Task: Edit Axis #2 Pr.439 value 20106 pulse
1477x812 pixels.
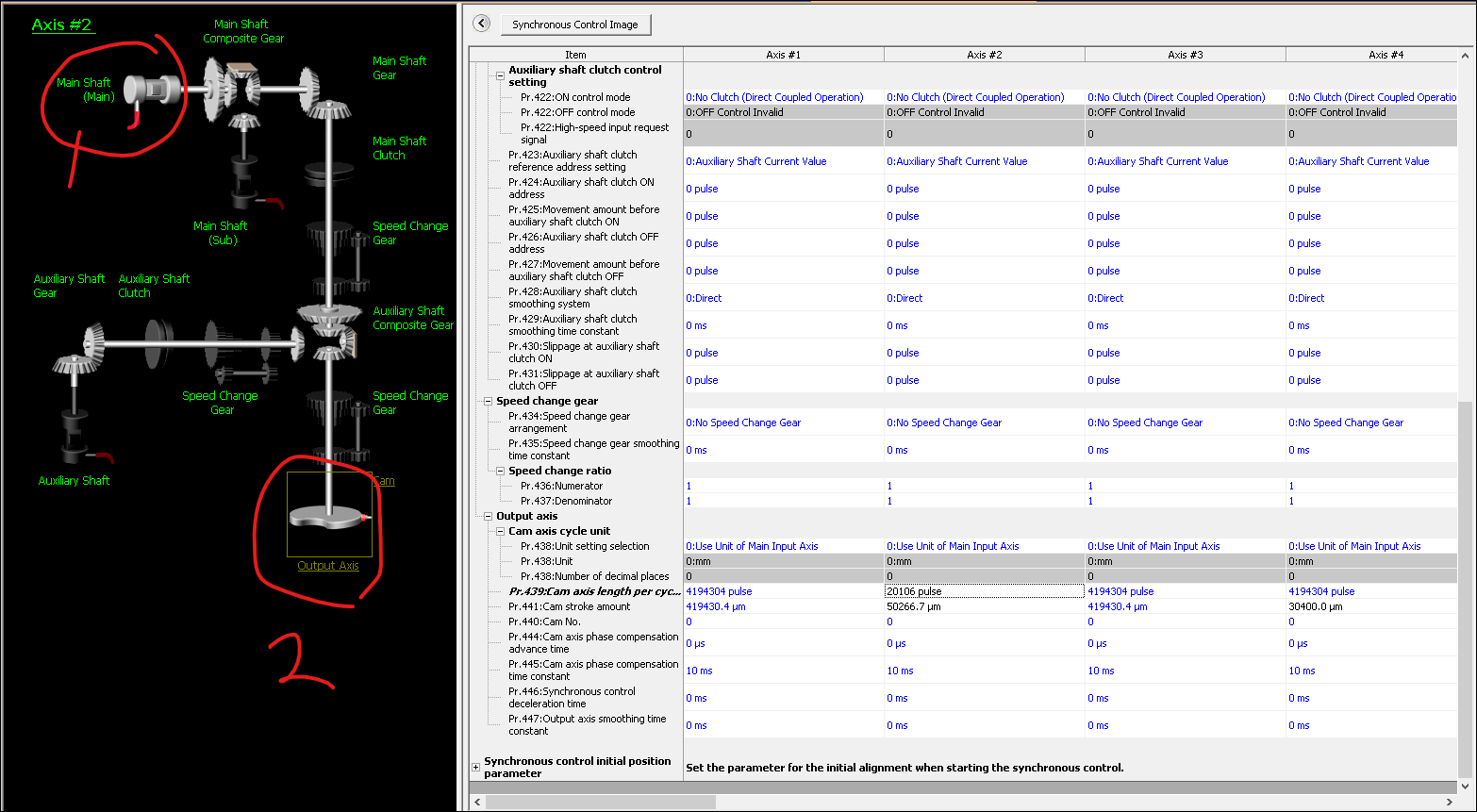Action: 985,591
